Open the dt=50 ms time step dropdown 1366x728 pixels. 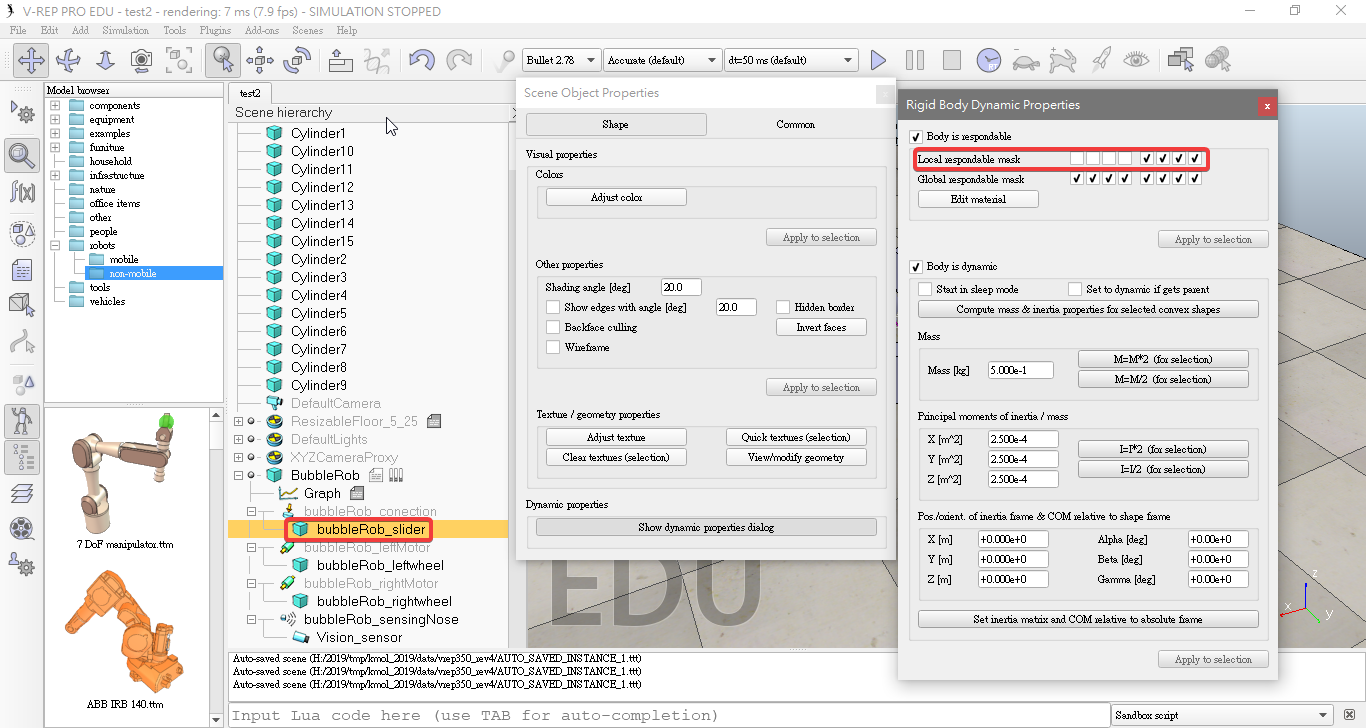790,60
